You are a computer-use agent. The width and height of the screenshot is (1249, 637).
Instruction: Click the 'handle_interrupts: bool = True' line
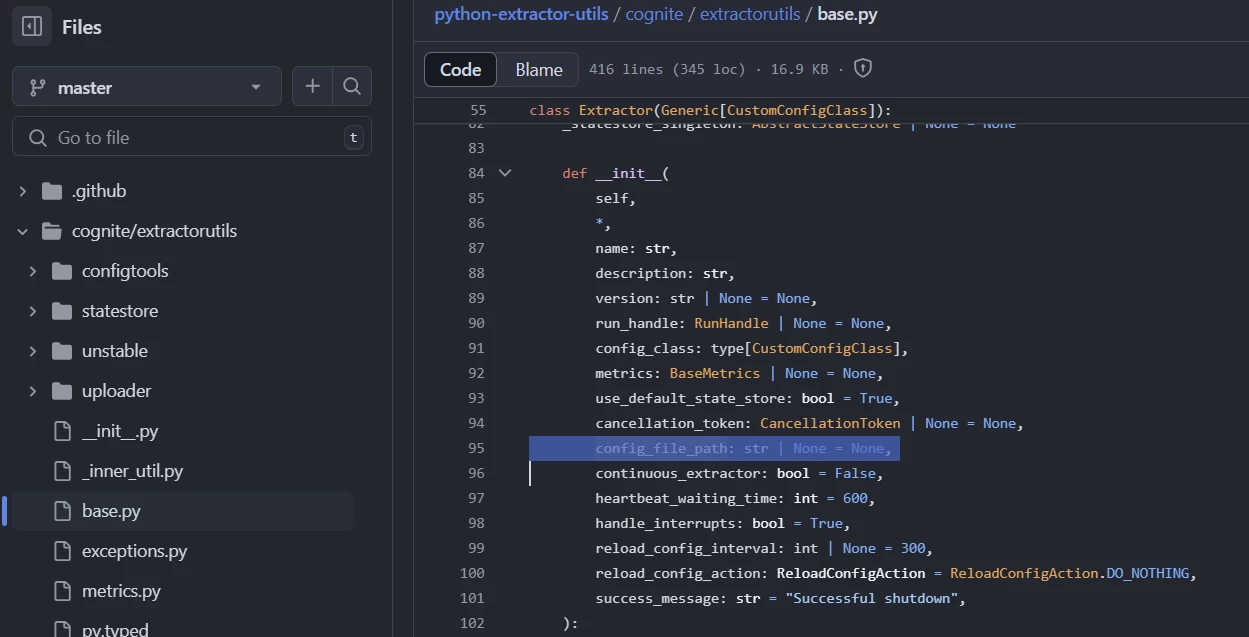(723, 523)
